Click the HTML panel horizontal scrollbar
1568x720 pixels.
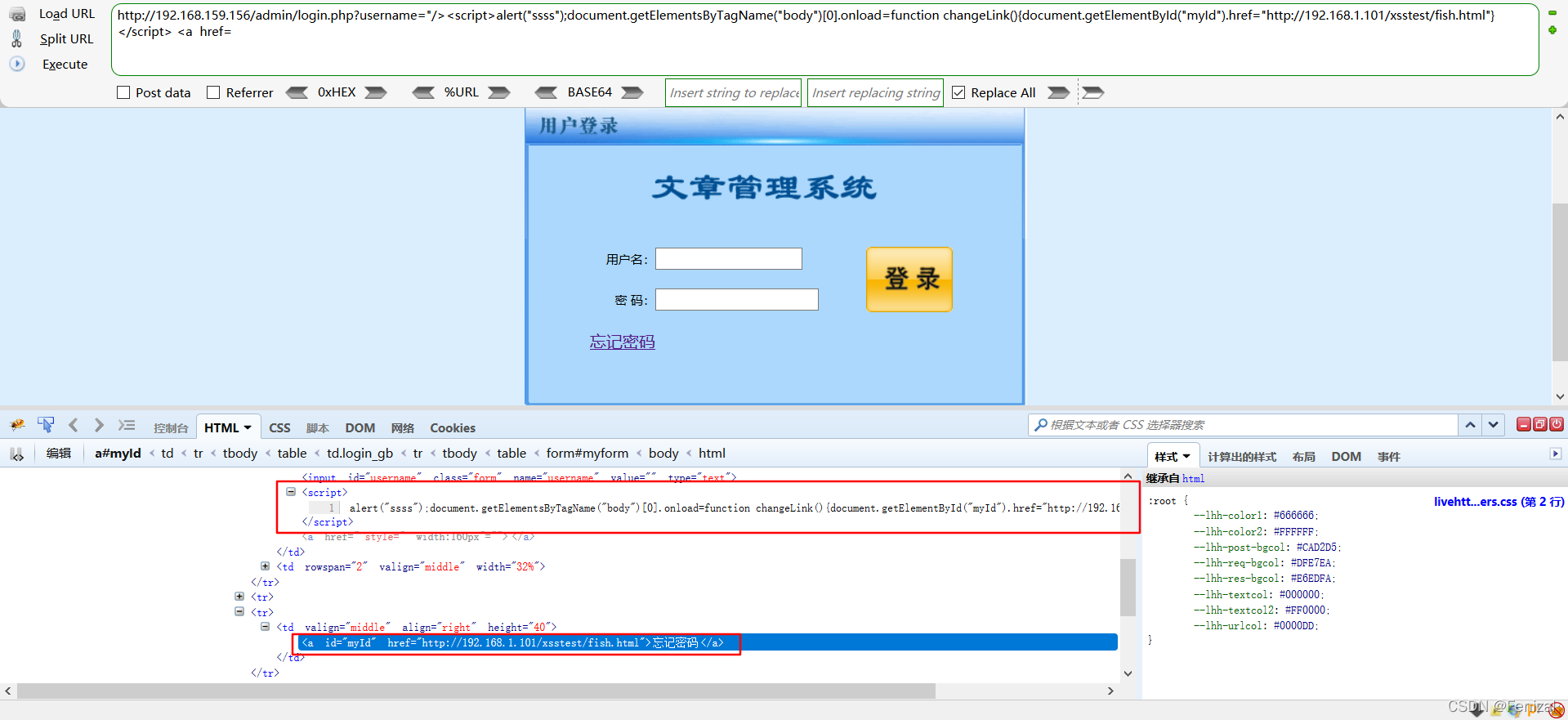476,691
